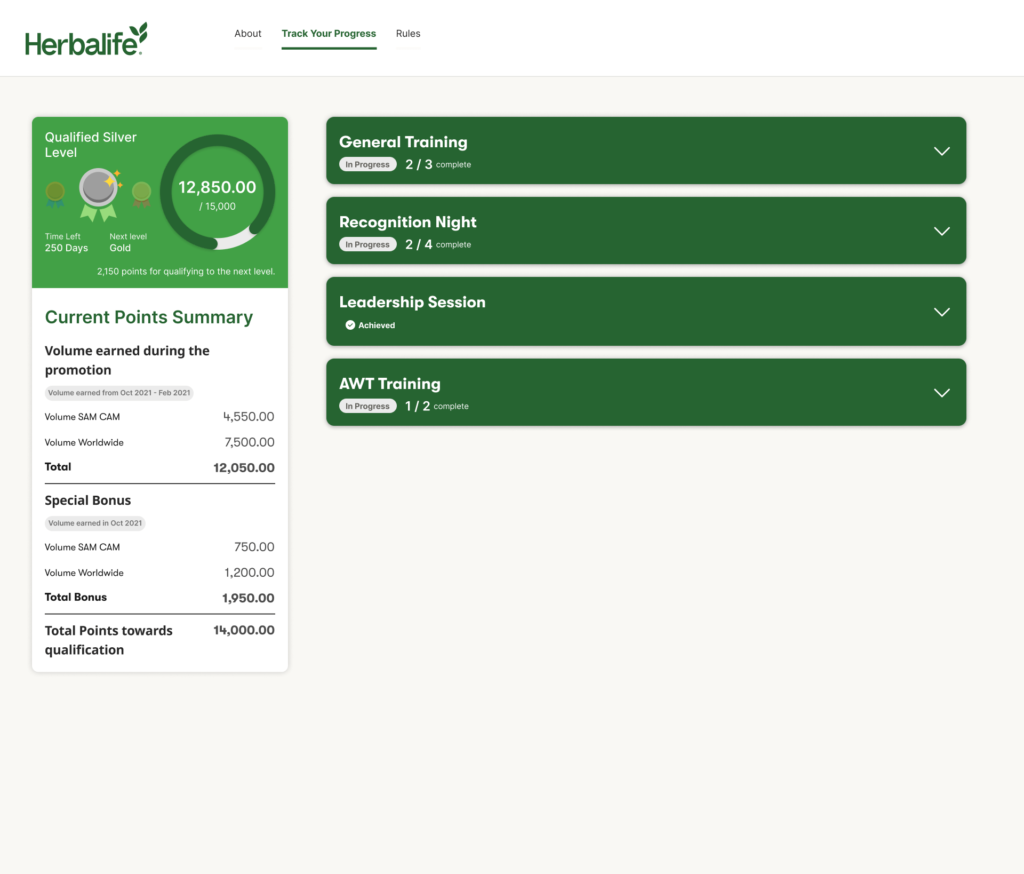This screenshot has height=874, width=1024.
Task: Click '2,150 points for qualifying' message
Action: coord(186,272)
